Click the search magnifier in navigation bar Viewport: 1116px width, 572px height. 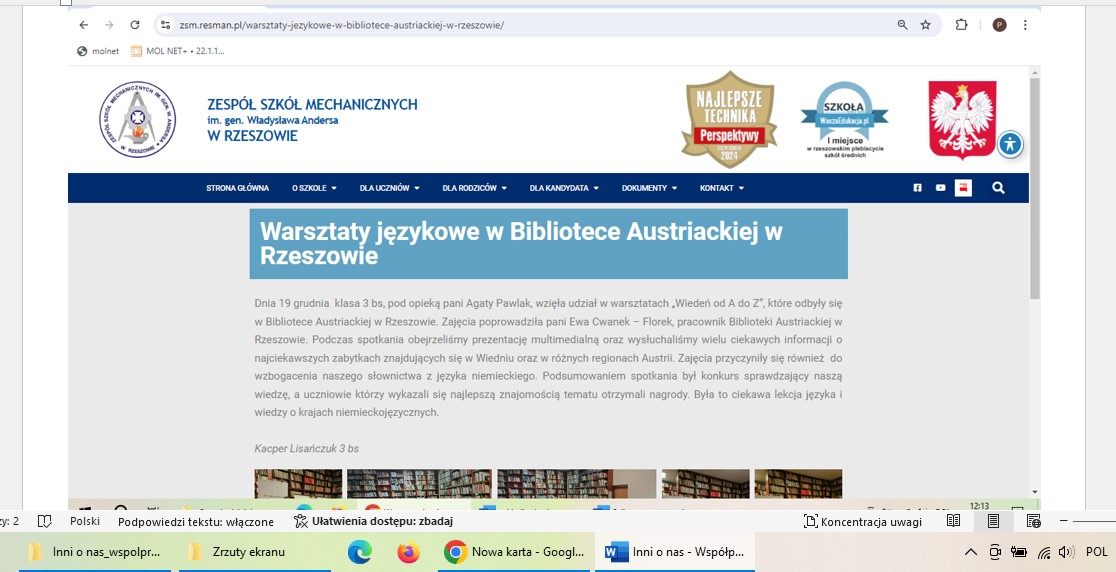coord(998,188)
